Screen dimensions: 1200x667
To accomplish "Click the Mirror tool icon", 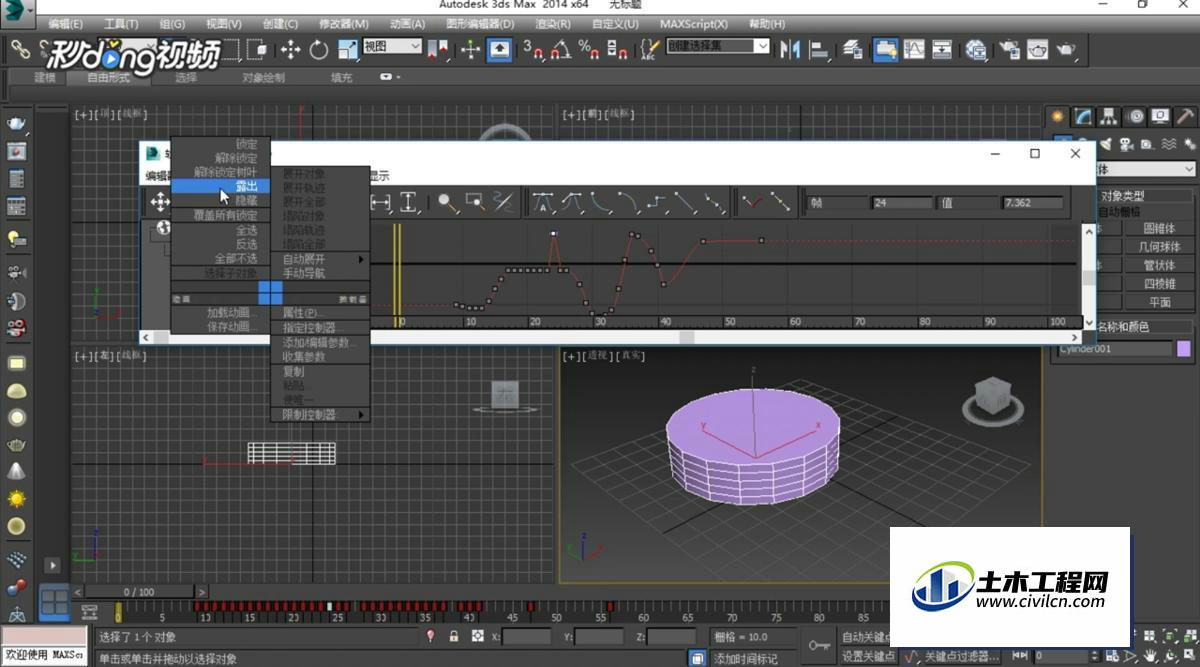I will coord(790,48).
